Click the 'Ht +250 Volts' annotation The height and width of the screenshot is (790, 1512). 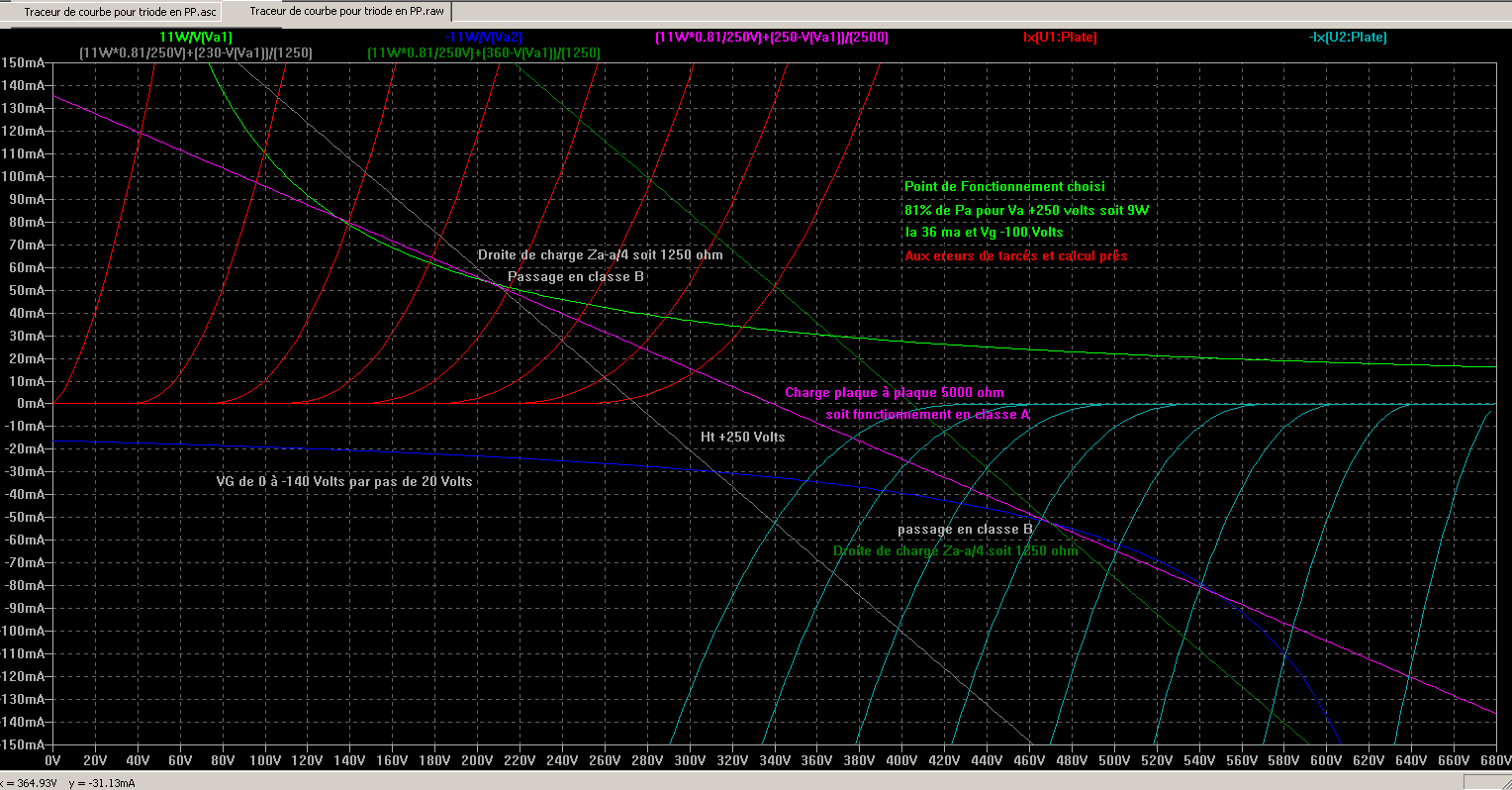click(x=742, y=437)
